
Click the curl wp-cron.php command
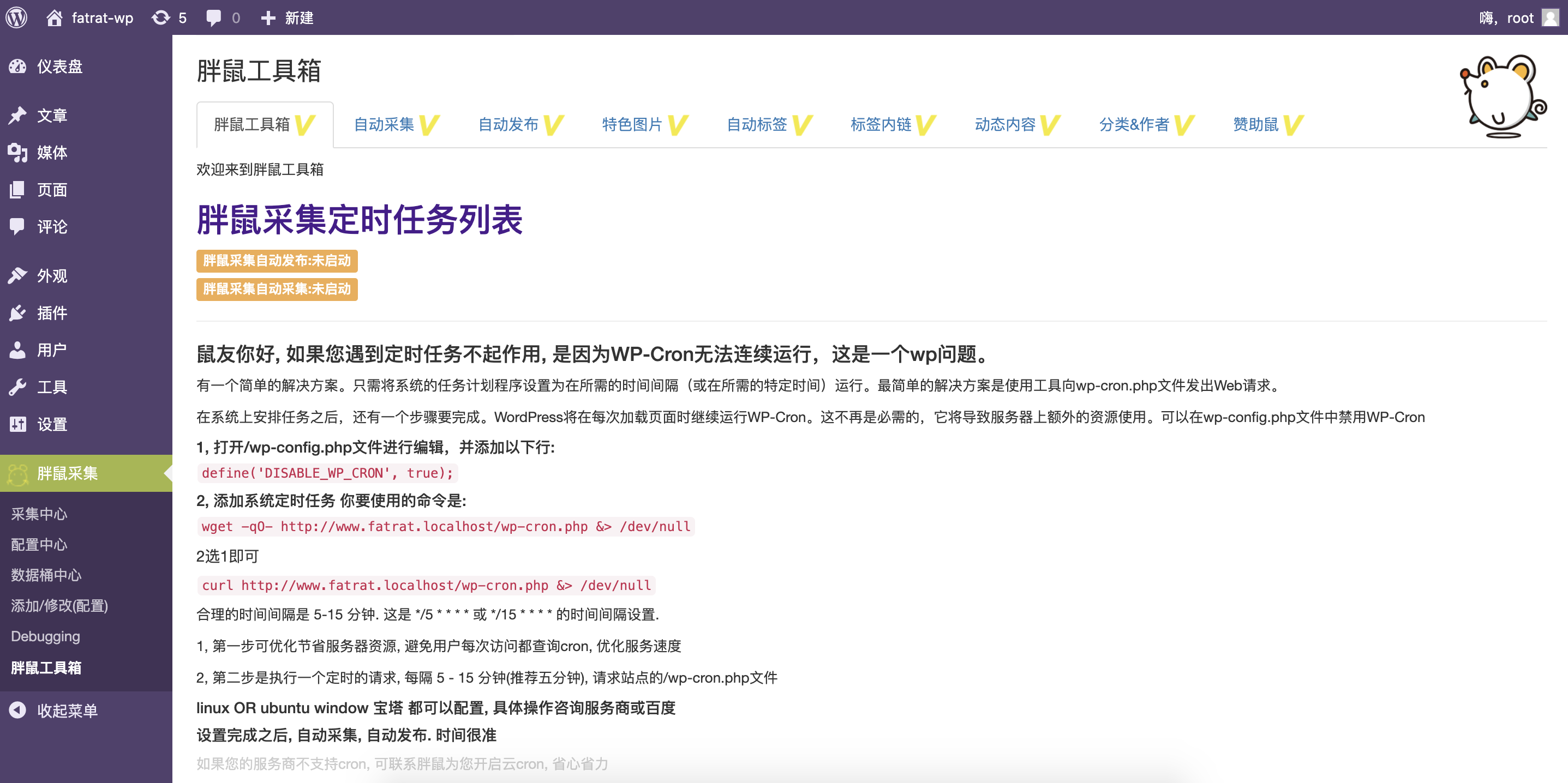(x=426, y=585)
